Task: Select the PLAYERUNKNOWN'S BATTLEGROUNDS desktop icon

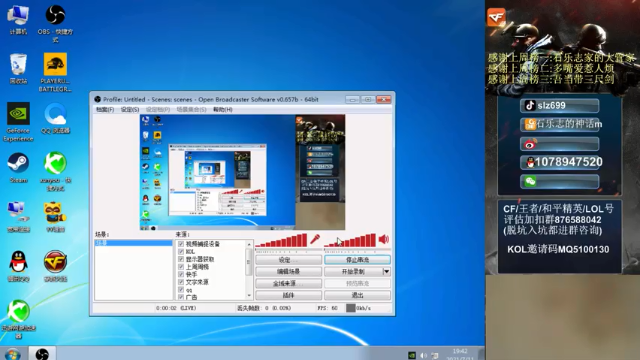Action: click(x=55, y=72)
